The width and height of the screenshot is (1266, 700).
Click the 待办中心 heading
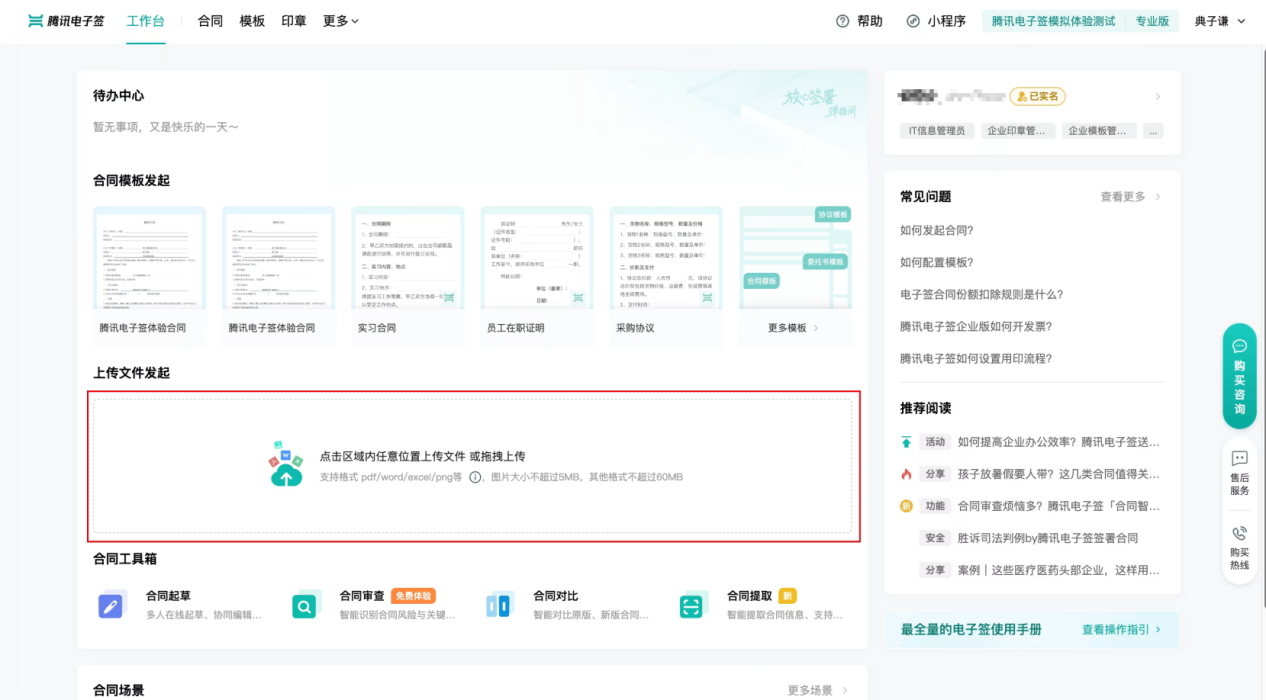[118, 96]
